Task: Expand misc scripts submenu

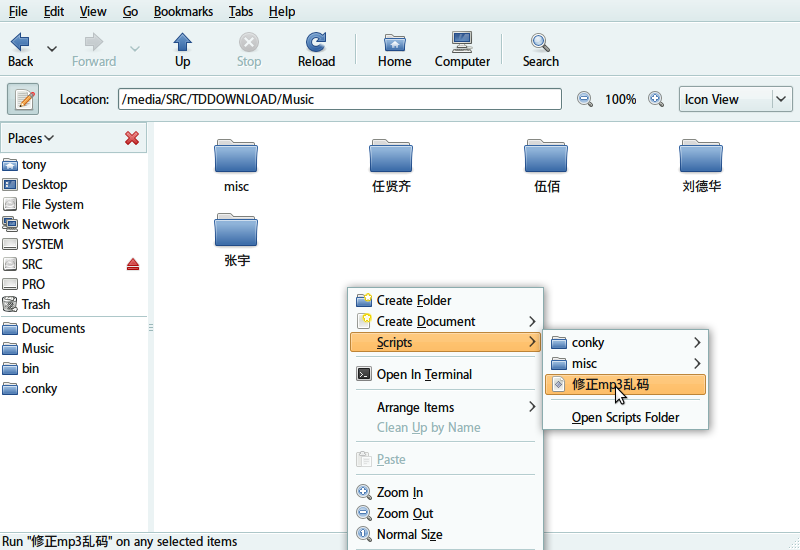Action: (626, 363)
